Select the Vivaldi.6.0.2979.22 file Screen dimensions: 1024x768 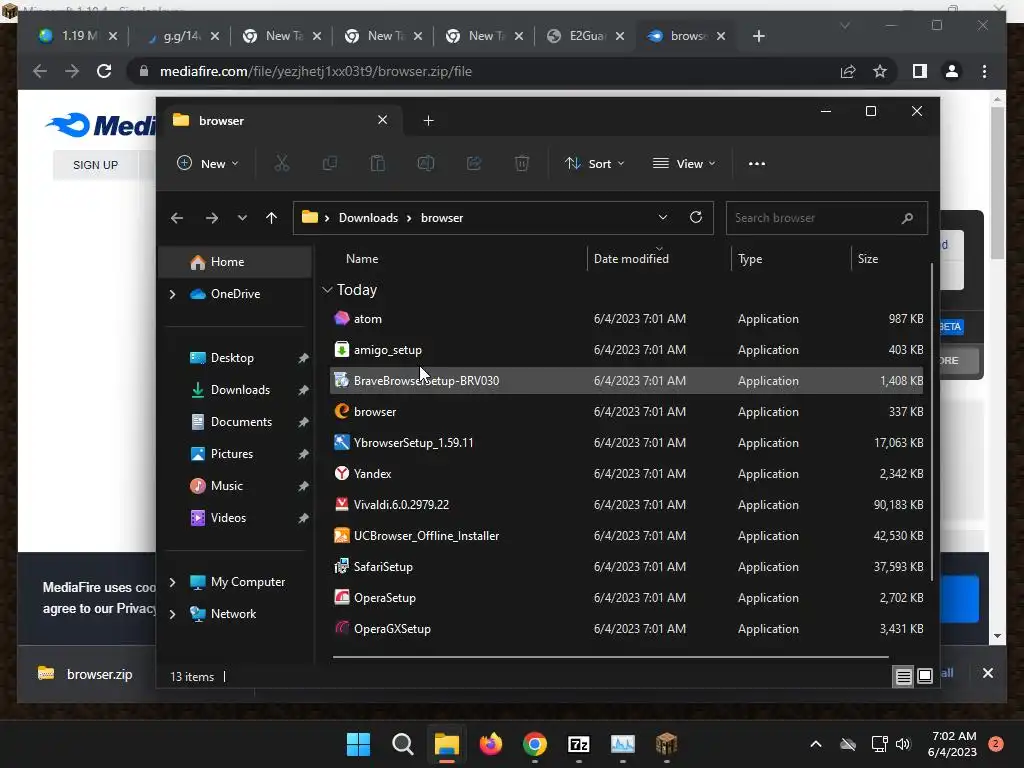click(x=627, y=505)
